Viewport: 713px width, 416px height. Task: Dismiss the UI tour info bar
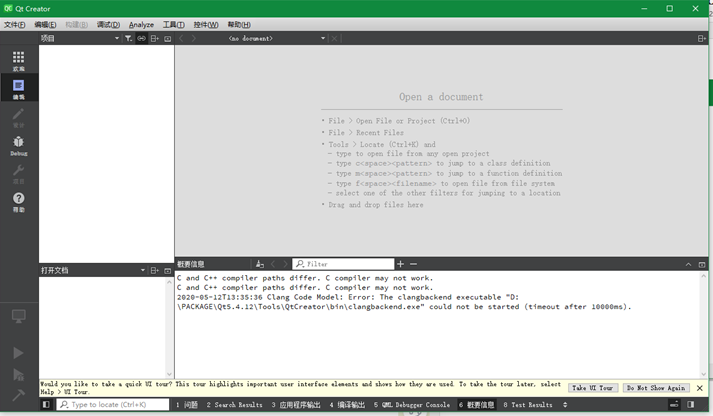click(700, 388)
